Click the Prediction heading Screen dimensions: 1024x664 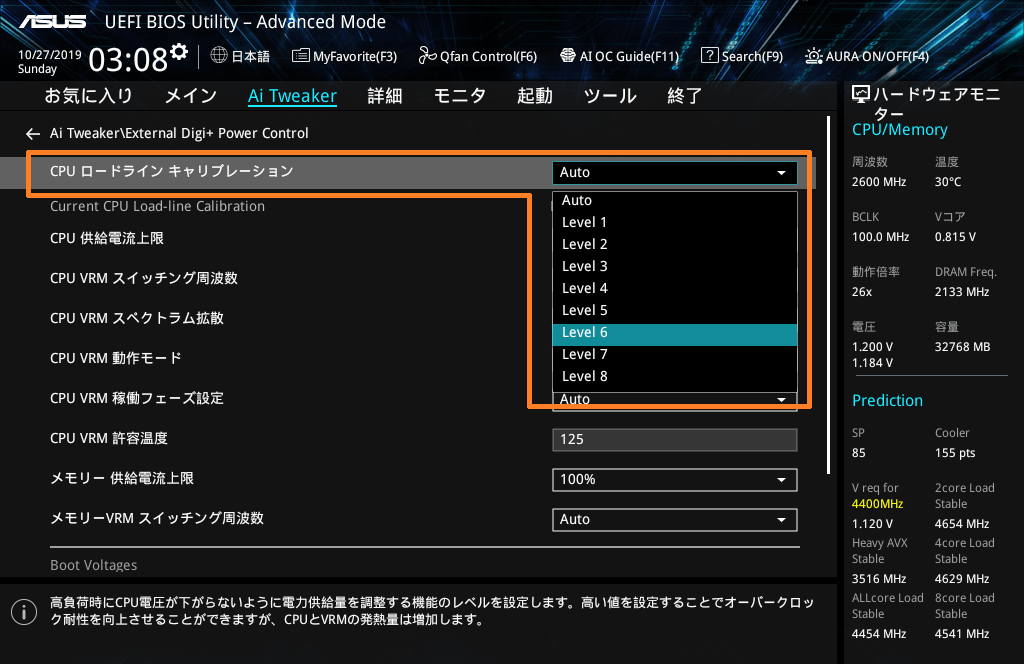pos(887,401)
